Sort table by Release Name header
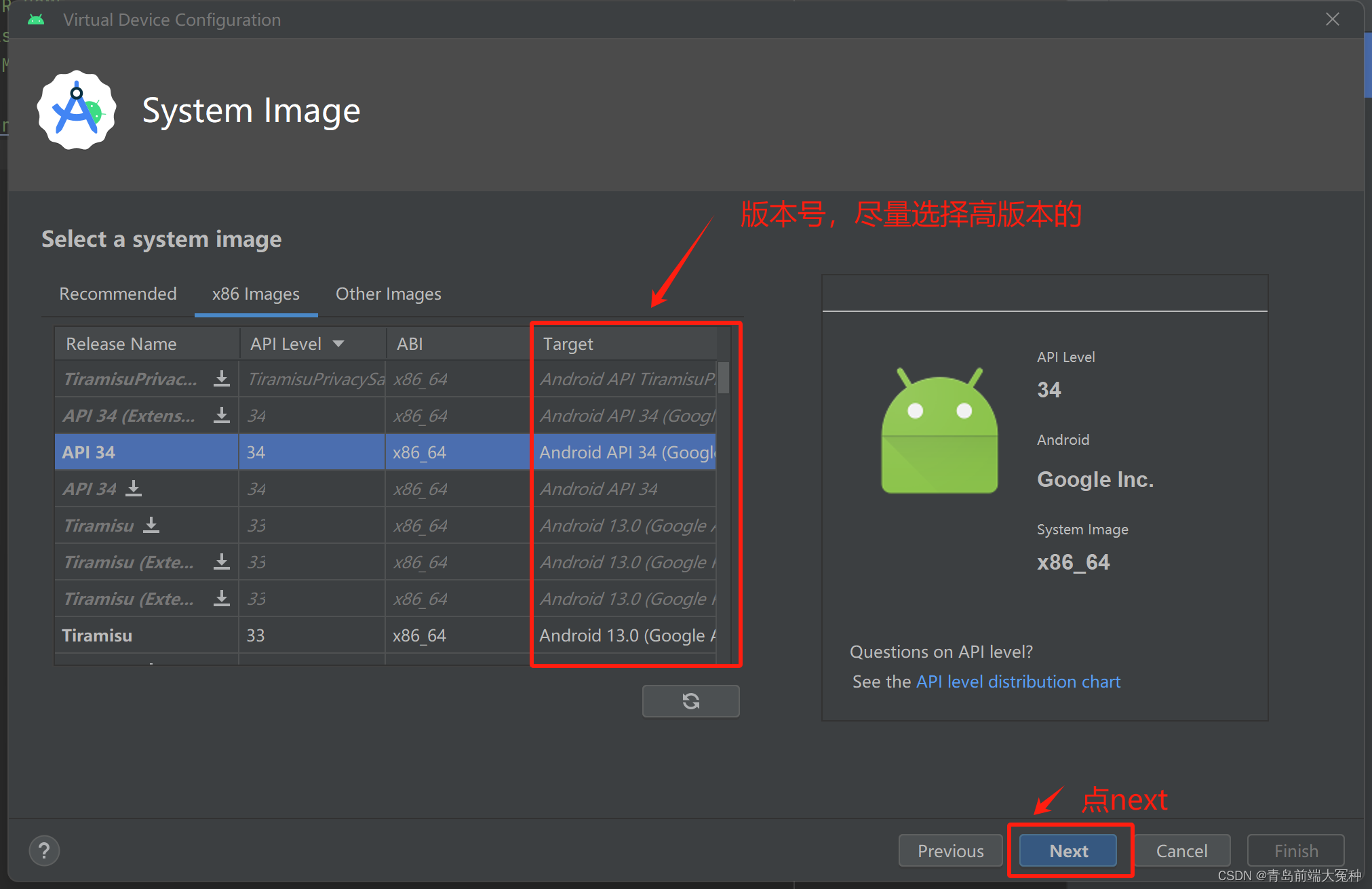Screen dimensions: 1372x889 point(121,344)
